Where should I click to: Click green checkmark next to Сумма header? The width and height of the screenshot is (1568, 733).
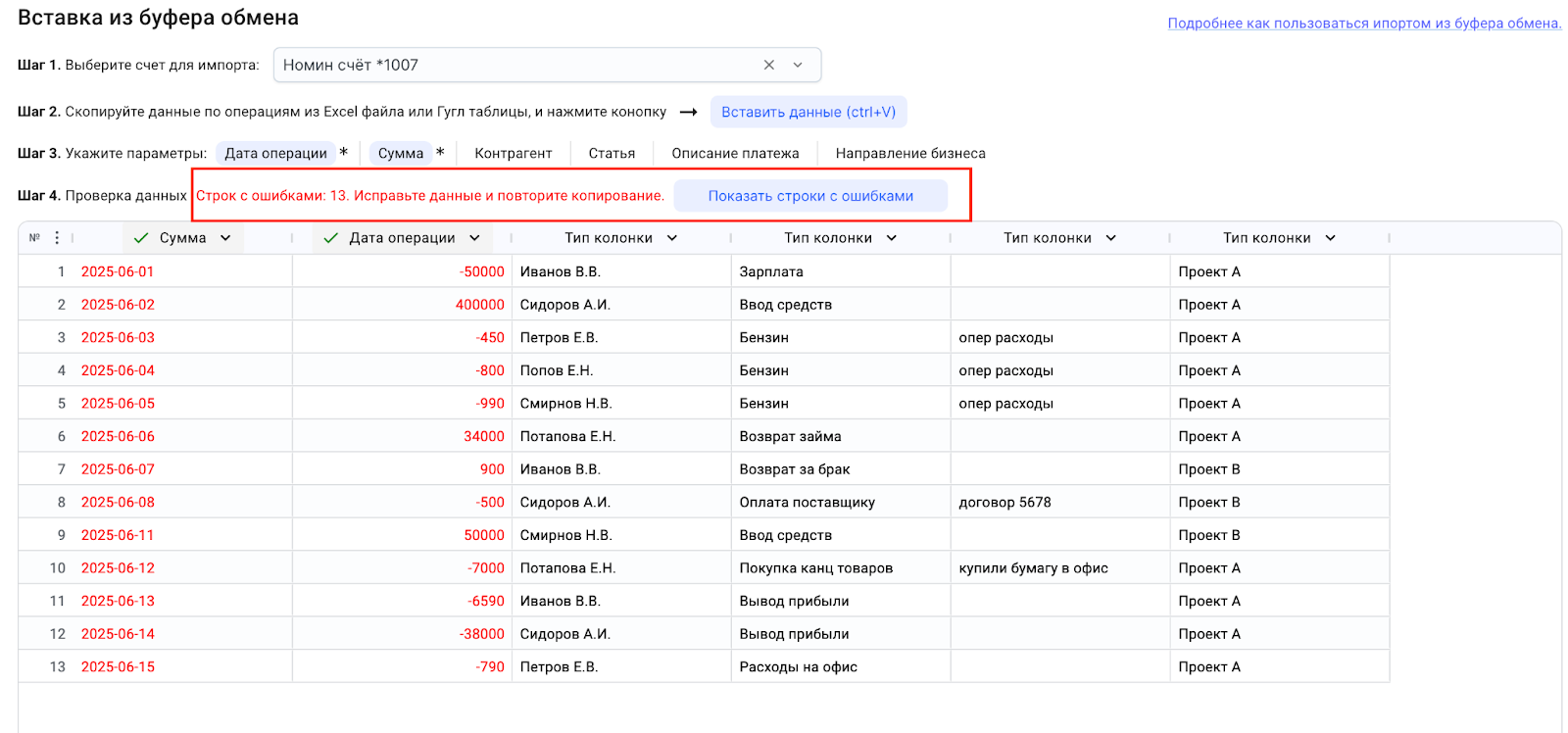pyautogui.click(x=141, y=238)
